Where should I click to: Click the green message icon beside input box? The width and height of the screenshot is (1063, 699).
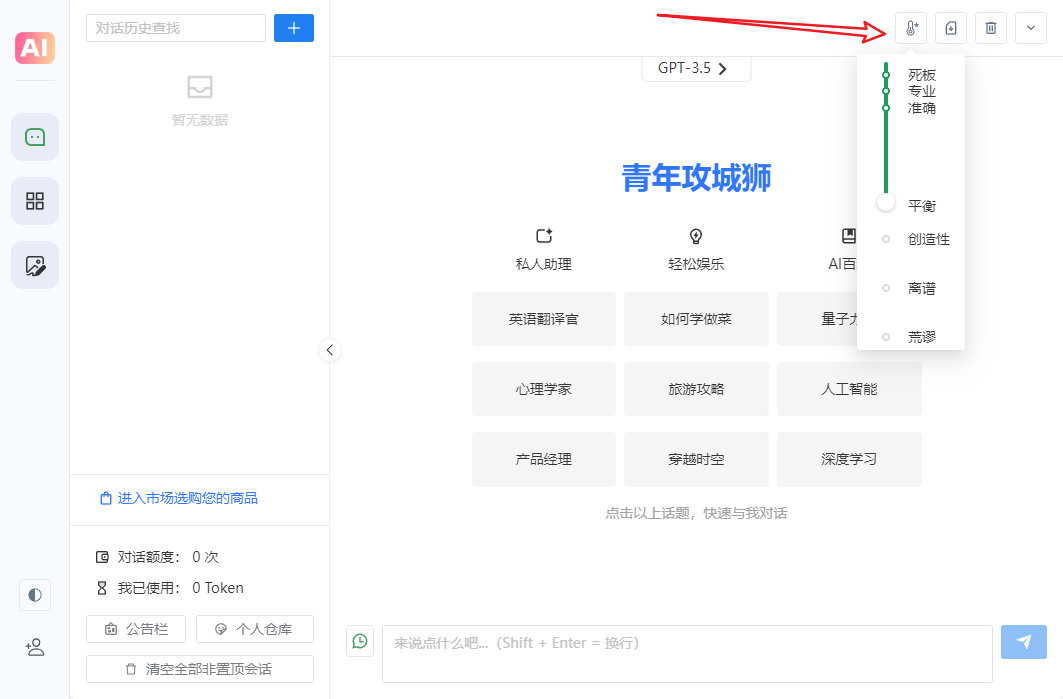[360, 641]
